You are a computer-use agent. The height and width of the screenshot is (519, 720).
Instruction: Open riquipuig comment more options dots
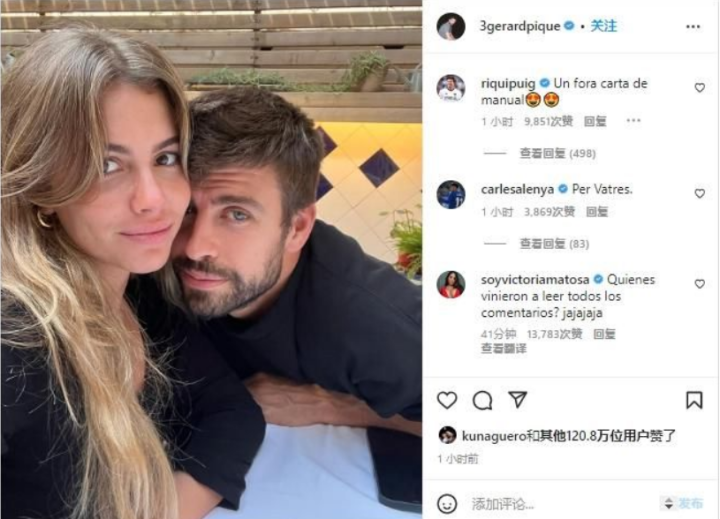coord(633,121)
